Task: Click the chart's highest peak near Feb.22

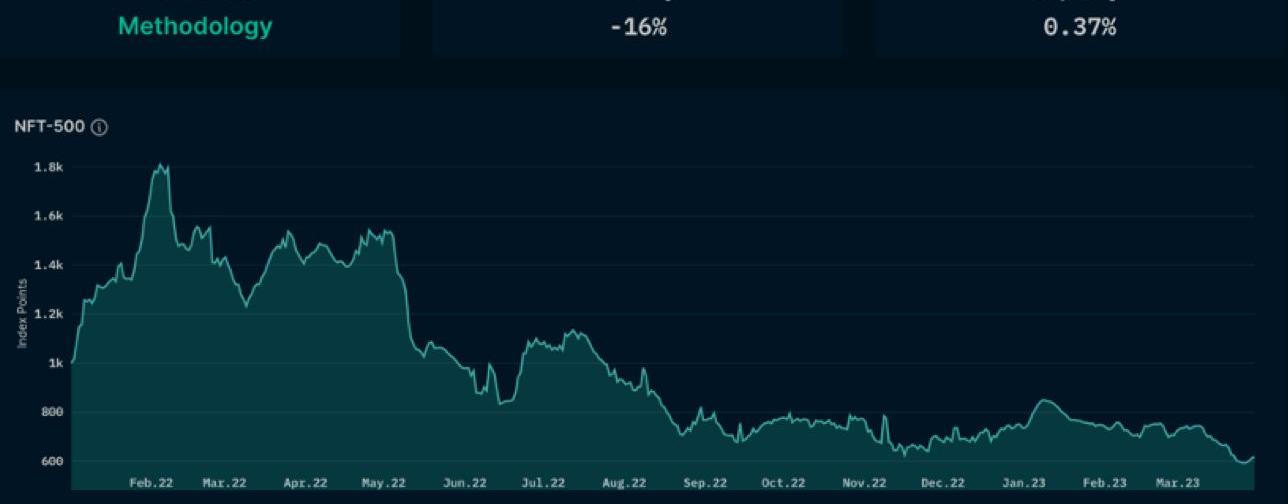Action: pos(161,165)
